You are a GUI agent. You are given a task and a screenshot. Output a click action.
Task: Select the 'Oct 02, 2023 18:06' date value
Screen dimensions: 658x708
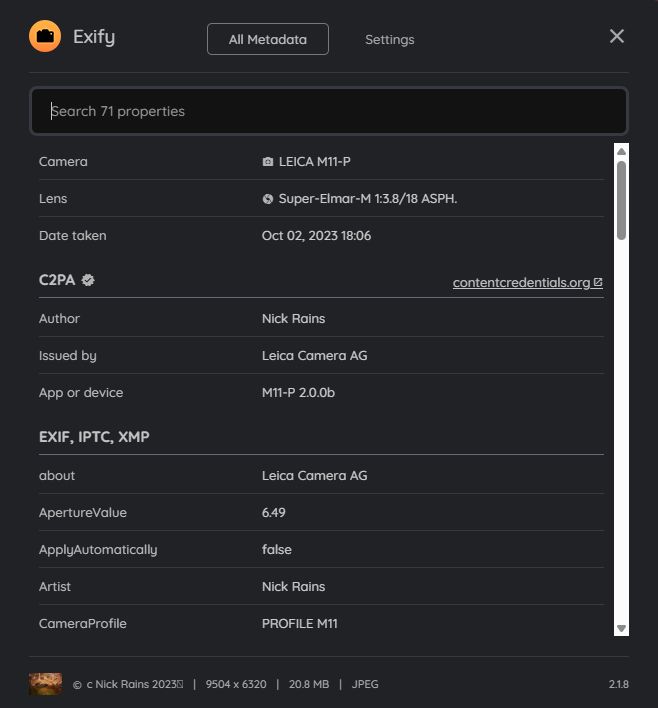click(316, 236)
